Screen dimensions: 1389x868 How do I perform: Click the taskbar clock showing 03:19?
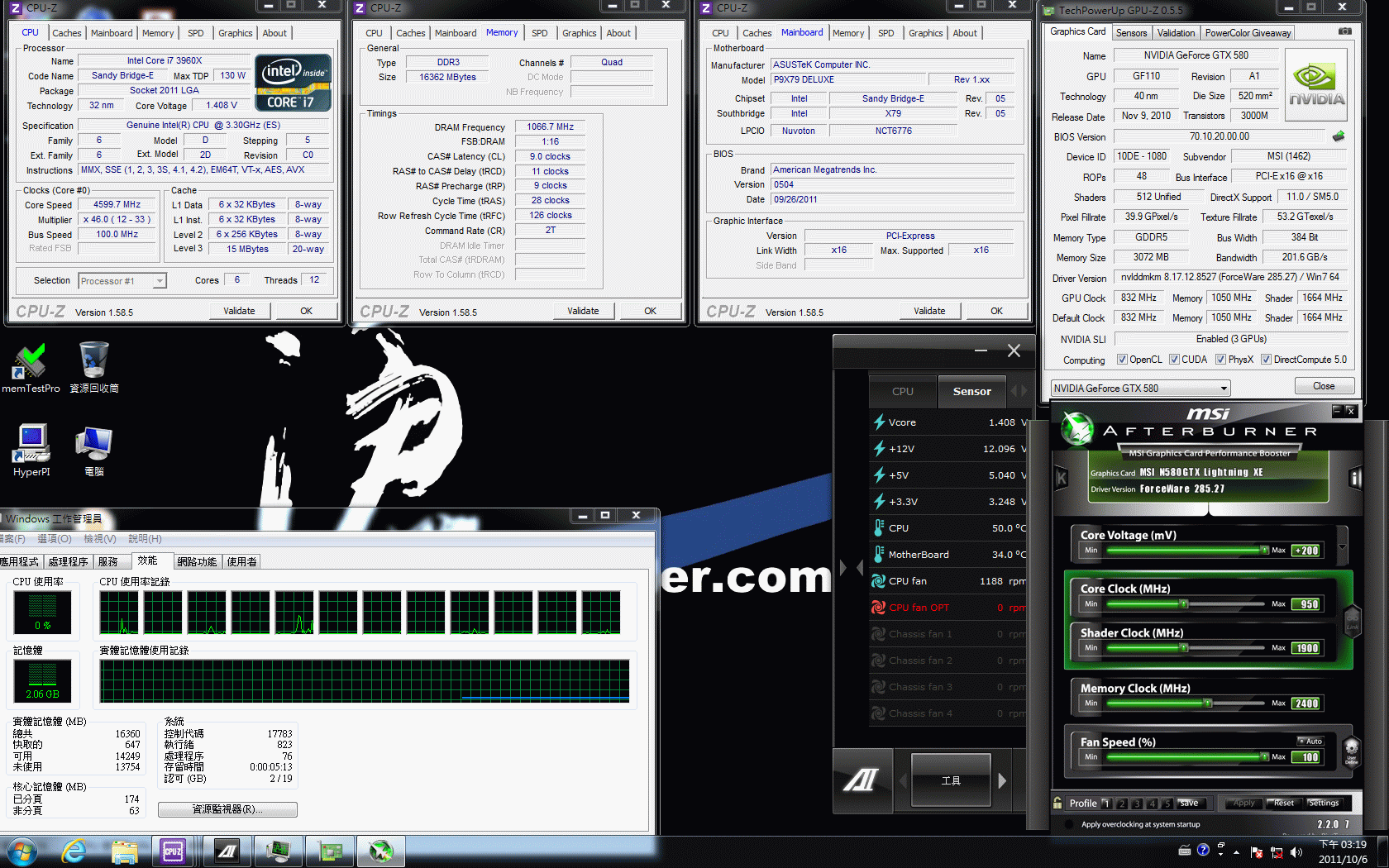[x=1343, y=851]
